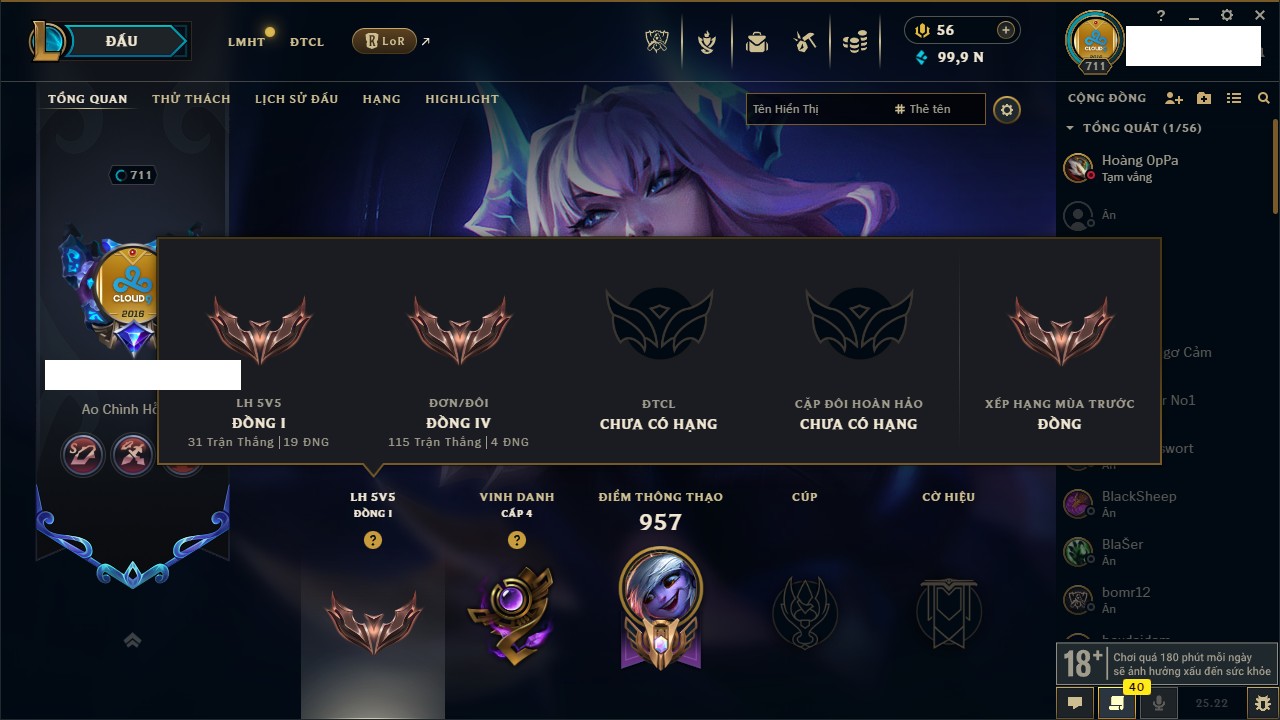Open the Loot hammer icon

point(805,42)
